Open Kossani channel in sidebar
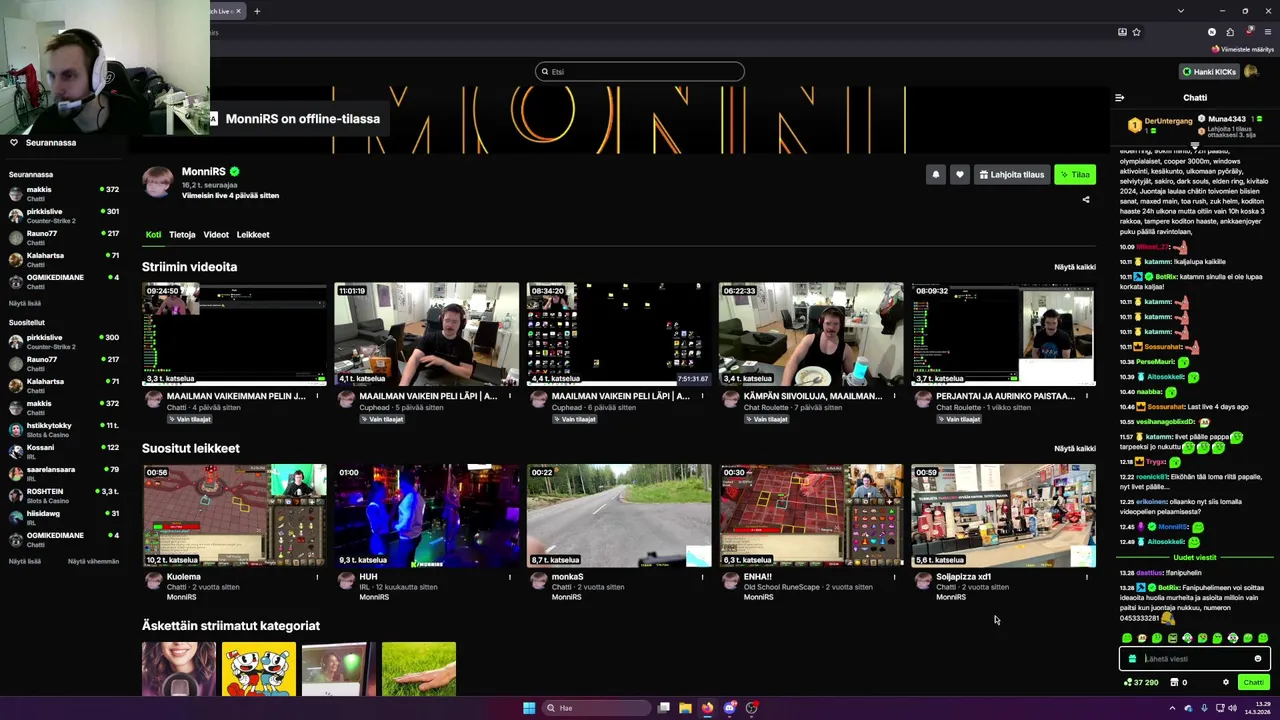 (x=63, y=452)
